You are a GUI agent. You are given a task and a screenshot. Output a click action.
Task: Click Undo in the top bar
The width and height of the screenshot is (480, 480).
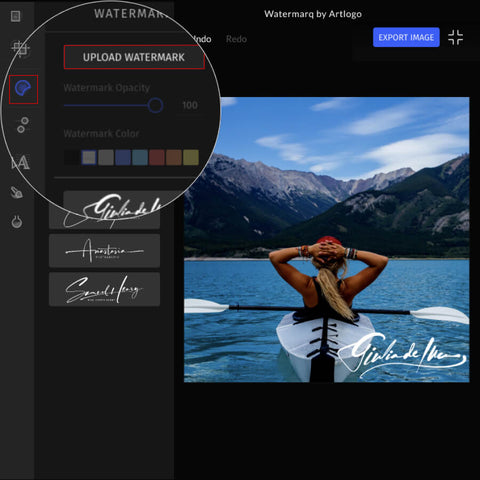tap(202, 39)
